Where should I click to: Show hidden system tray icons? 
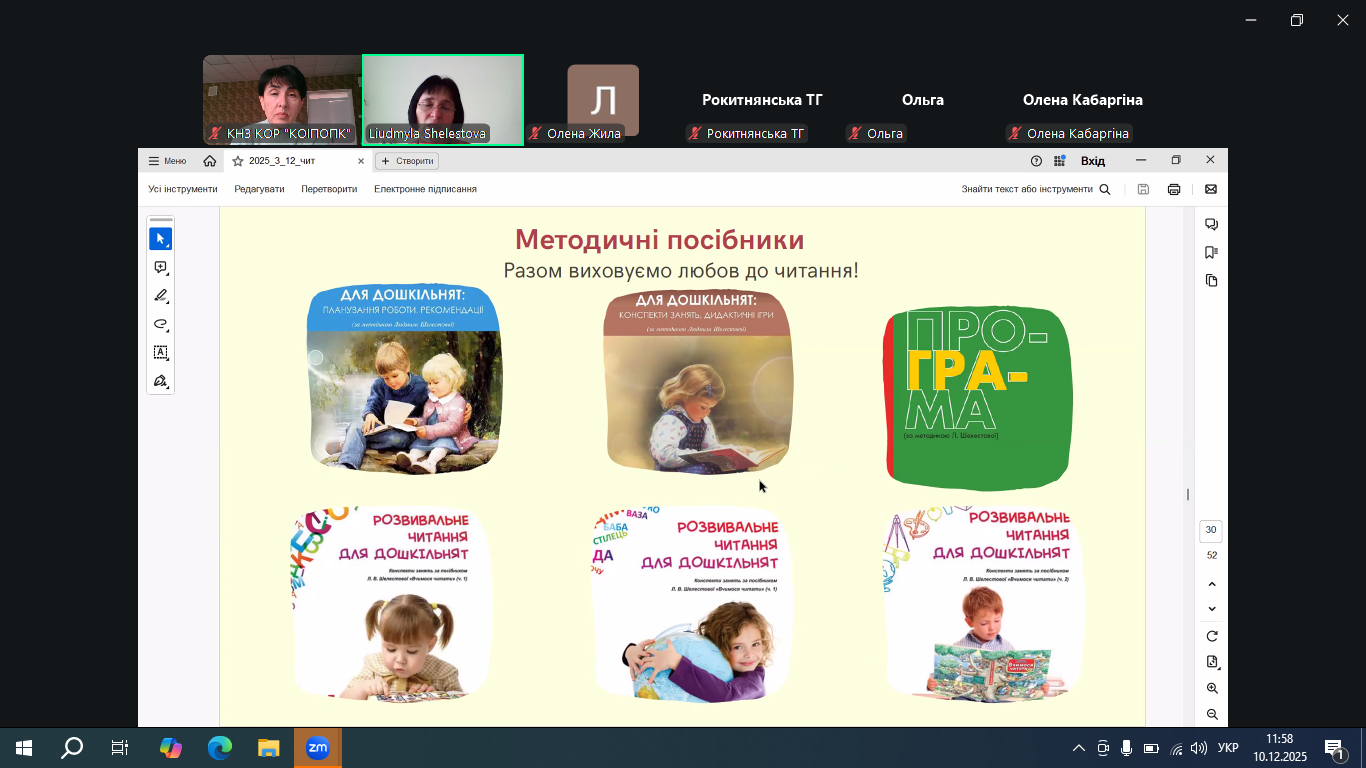[x=1078, y=748]
